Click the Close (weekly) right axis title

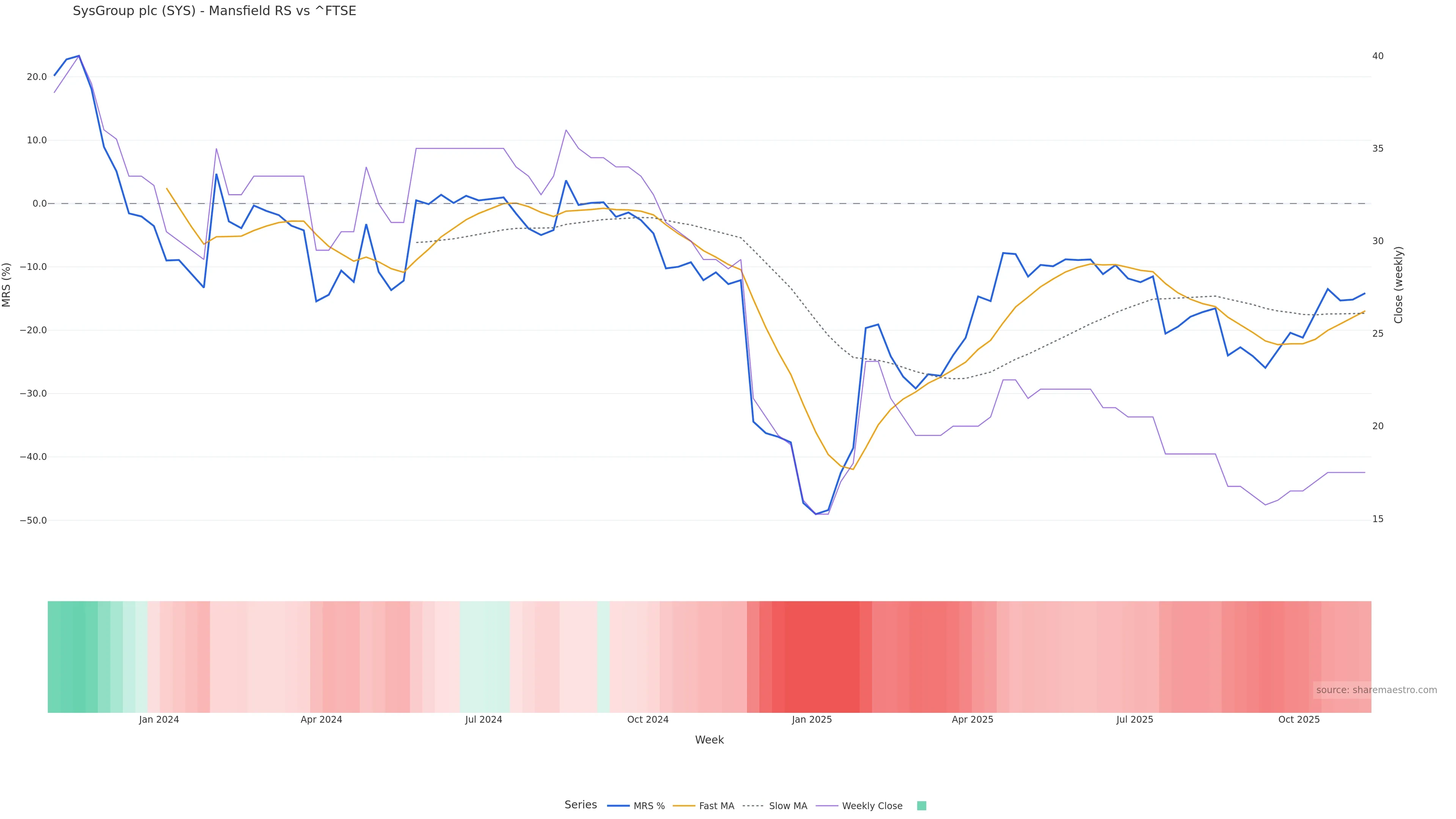(1398, 285)
